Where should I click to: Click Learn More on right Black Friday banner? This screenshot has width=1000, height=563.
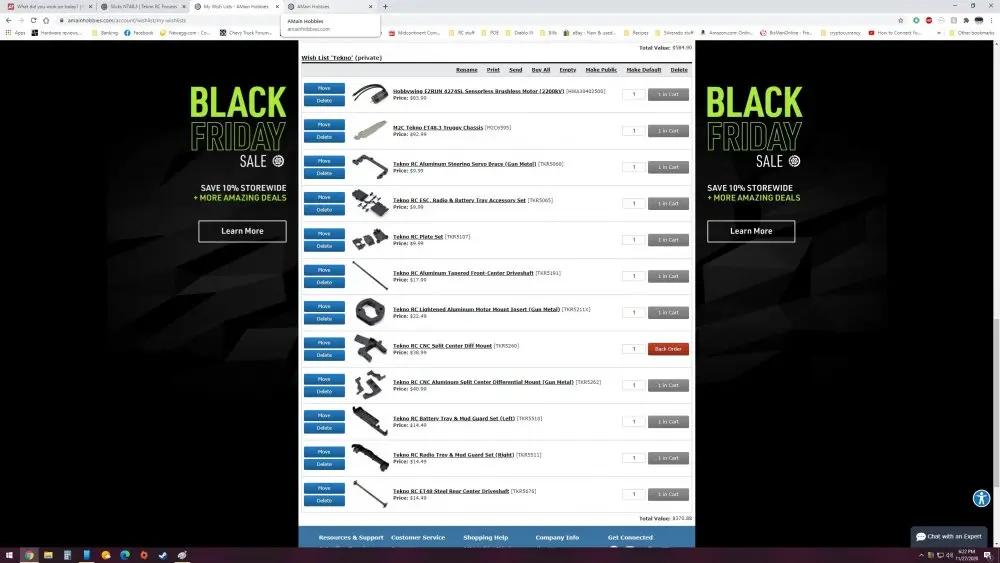[751, 231]
